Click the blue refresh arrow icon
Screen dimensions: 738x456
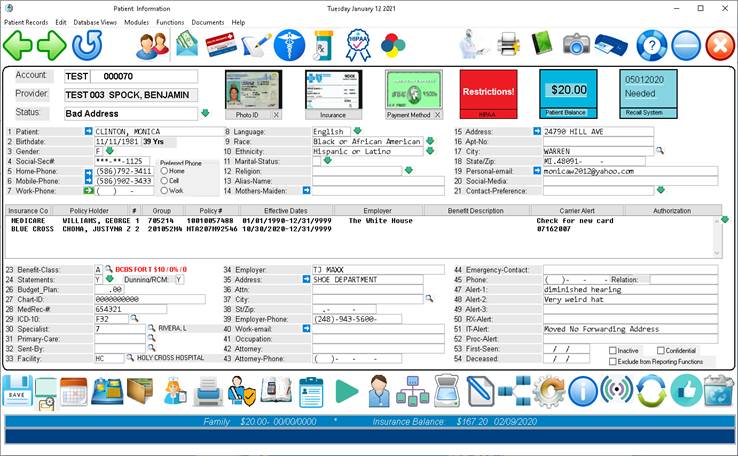(87, 45)
